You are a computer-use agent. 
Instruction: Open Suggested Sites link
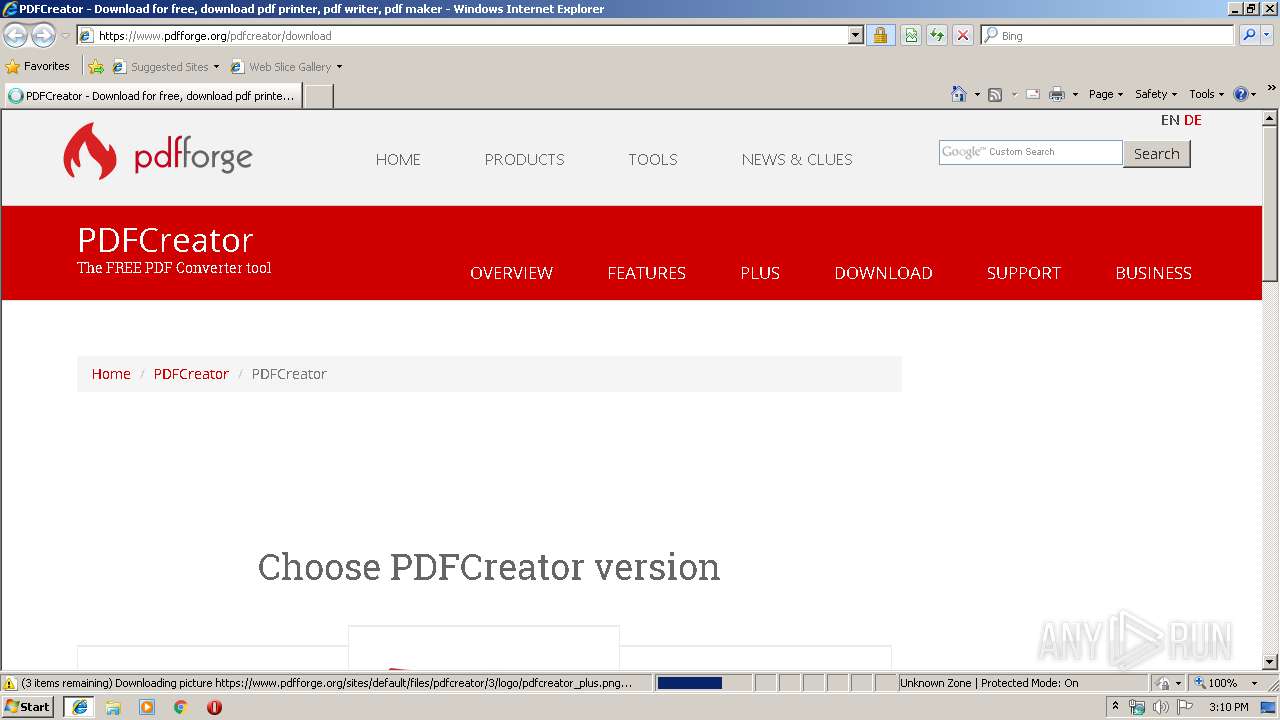(x=165, y=67)
